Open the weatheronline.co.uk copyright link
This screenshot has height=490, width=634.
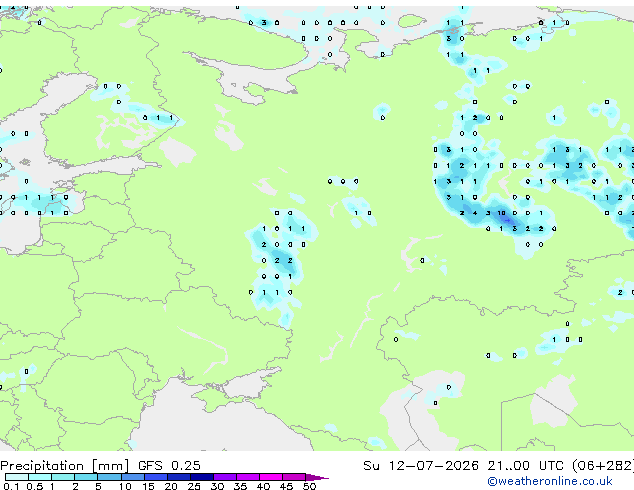coord(550,482)
